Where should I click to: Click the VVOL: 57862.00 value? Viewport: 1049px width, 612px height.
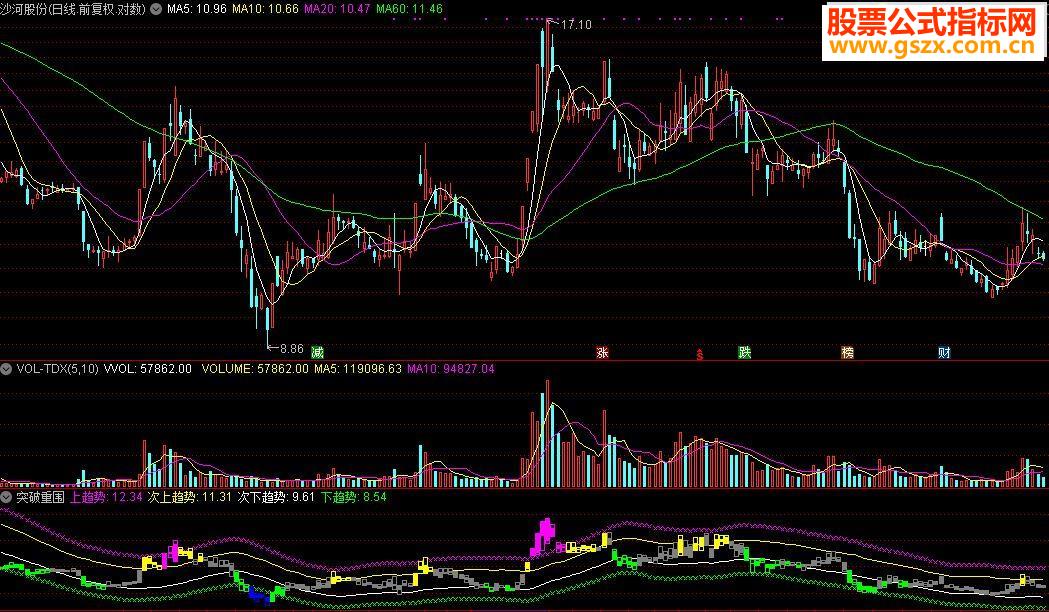tap(148, 369)
